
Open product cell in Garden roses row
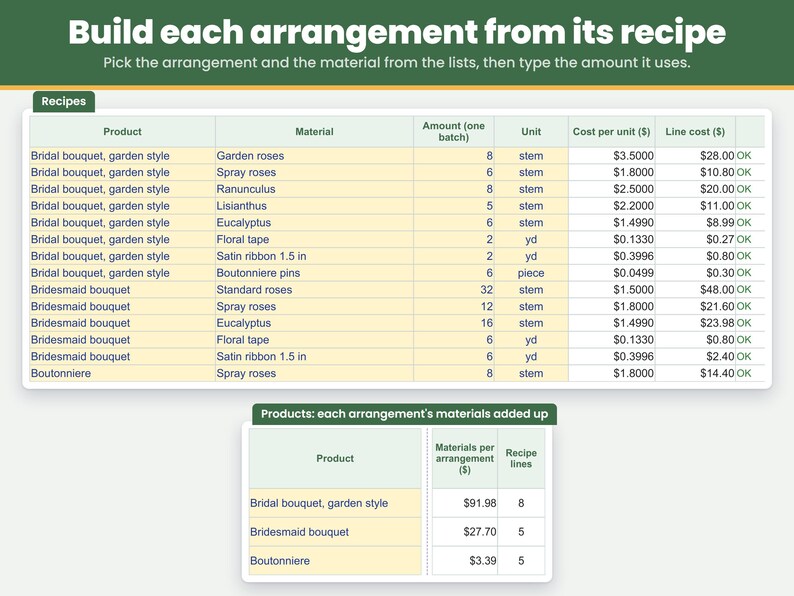tap(123, 156)
